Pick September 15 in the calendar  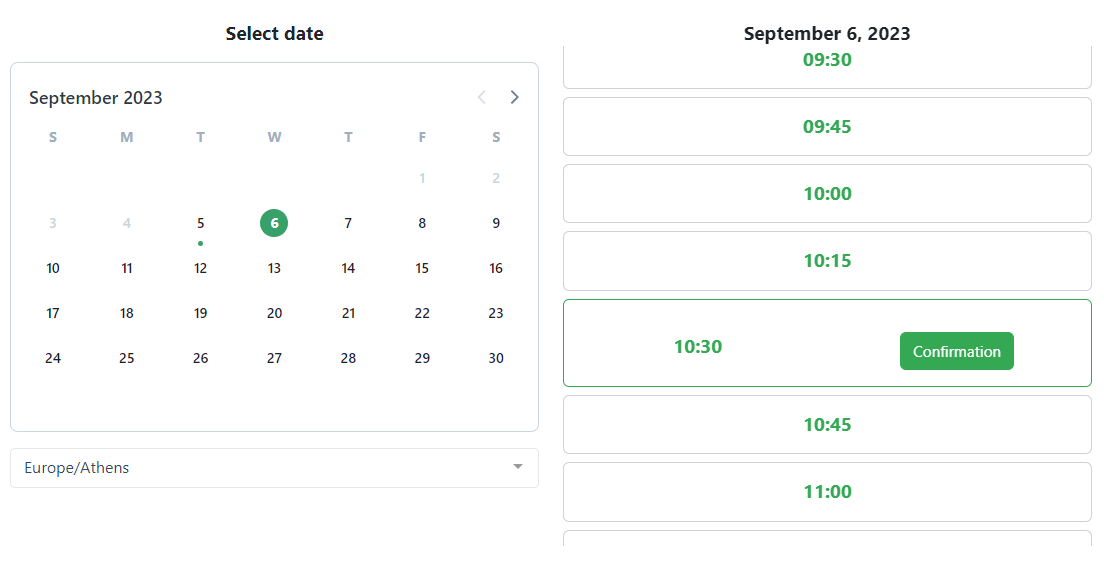pyautogui.click(x=422, y=268)
